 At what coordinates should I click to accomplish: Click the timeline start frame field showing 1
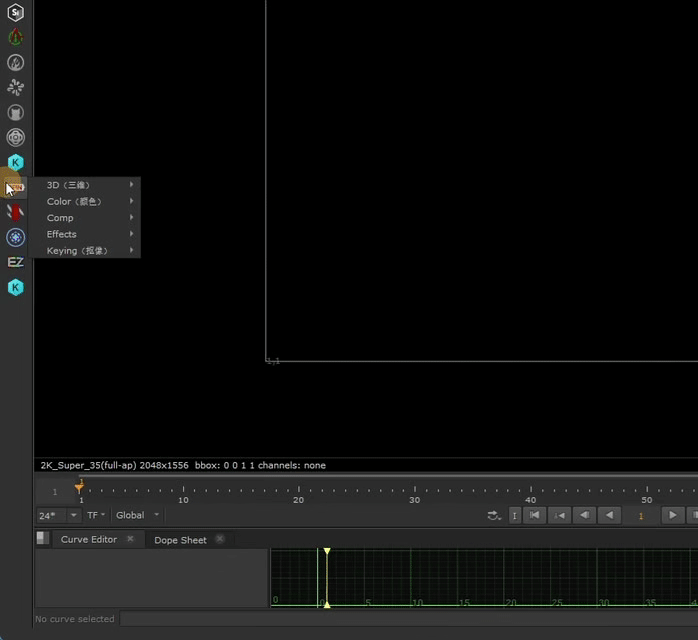tap(55, 492)
